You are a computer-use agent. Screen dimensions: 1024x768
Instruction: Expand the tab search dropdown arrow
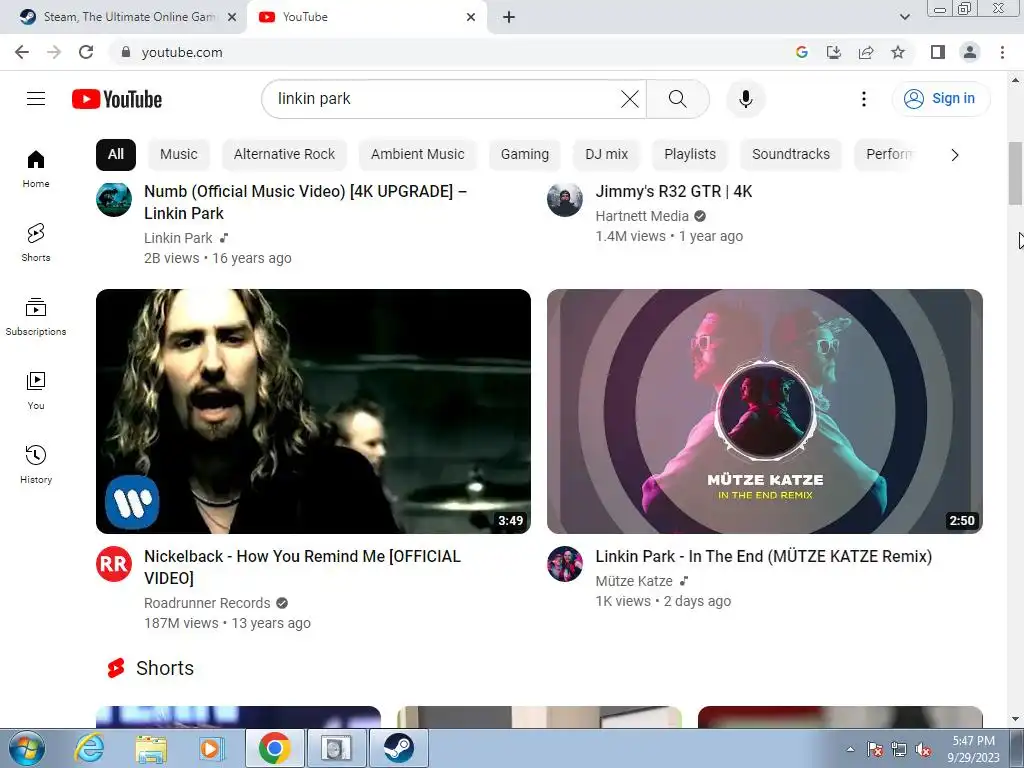(904, 17)
